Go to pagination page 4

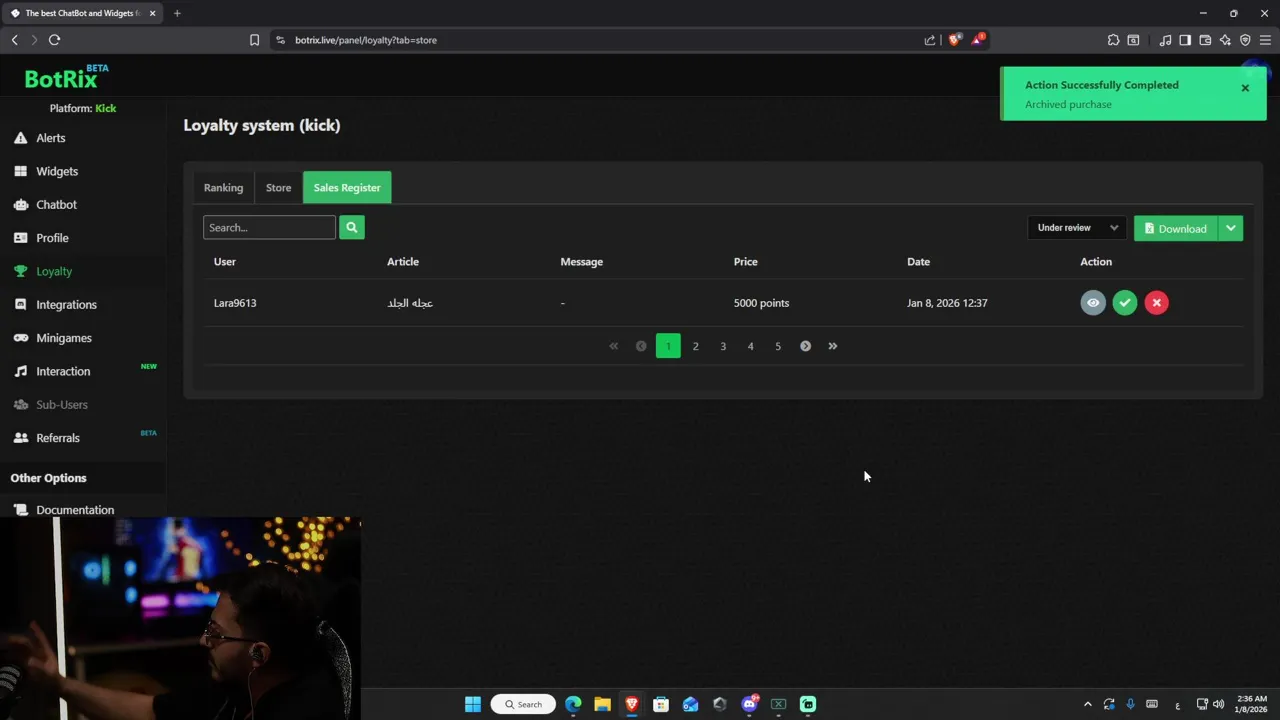(750, 346)
